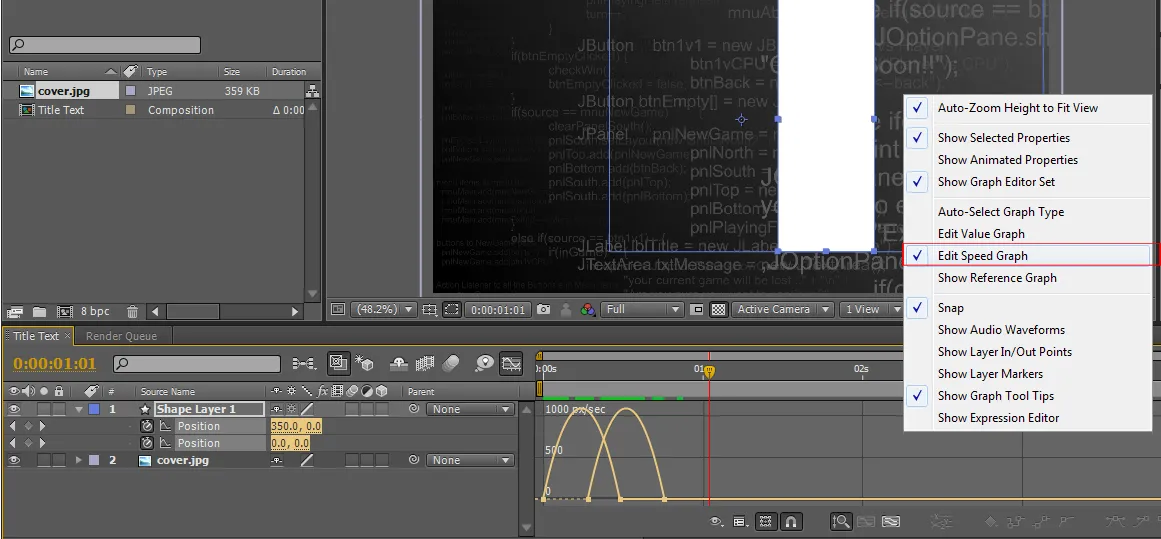Toggle Snap option in graph menu
Image resolution: width=1161 pixels, height=539 pixels.
click(951, 307)
